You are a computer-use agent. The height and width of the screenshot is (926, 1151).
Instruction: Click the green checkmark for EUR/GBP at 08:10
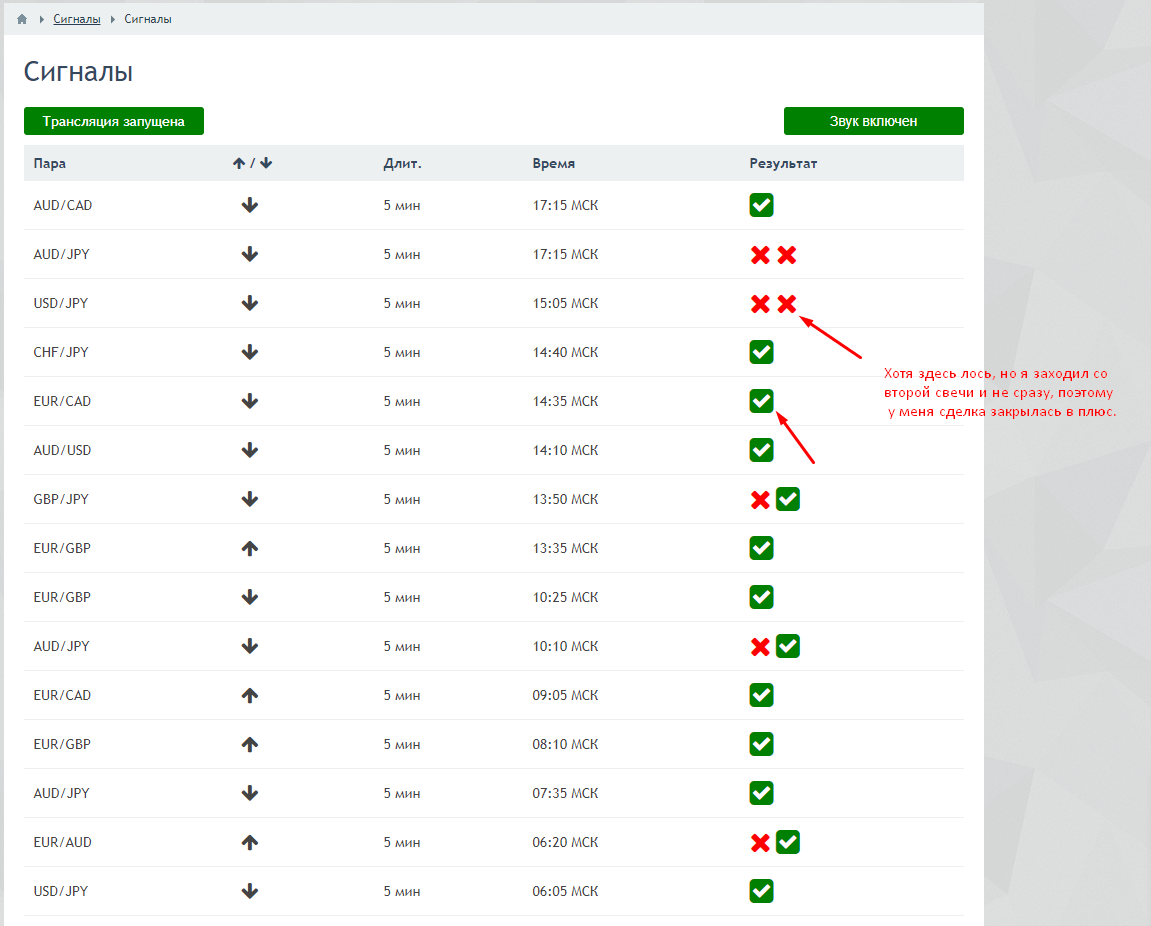[761, 744]
